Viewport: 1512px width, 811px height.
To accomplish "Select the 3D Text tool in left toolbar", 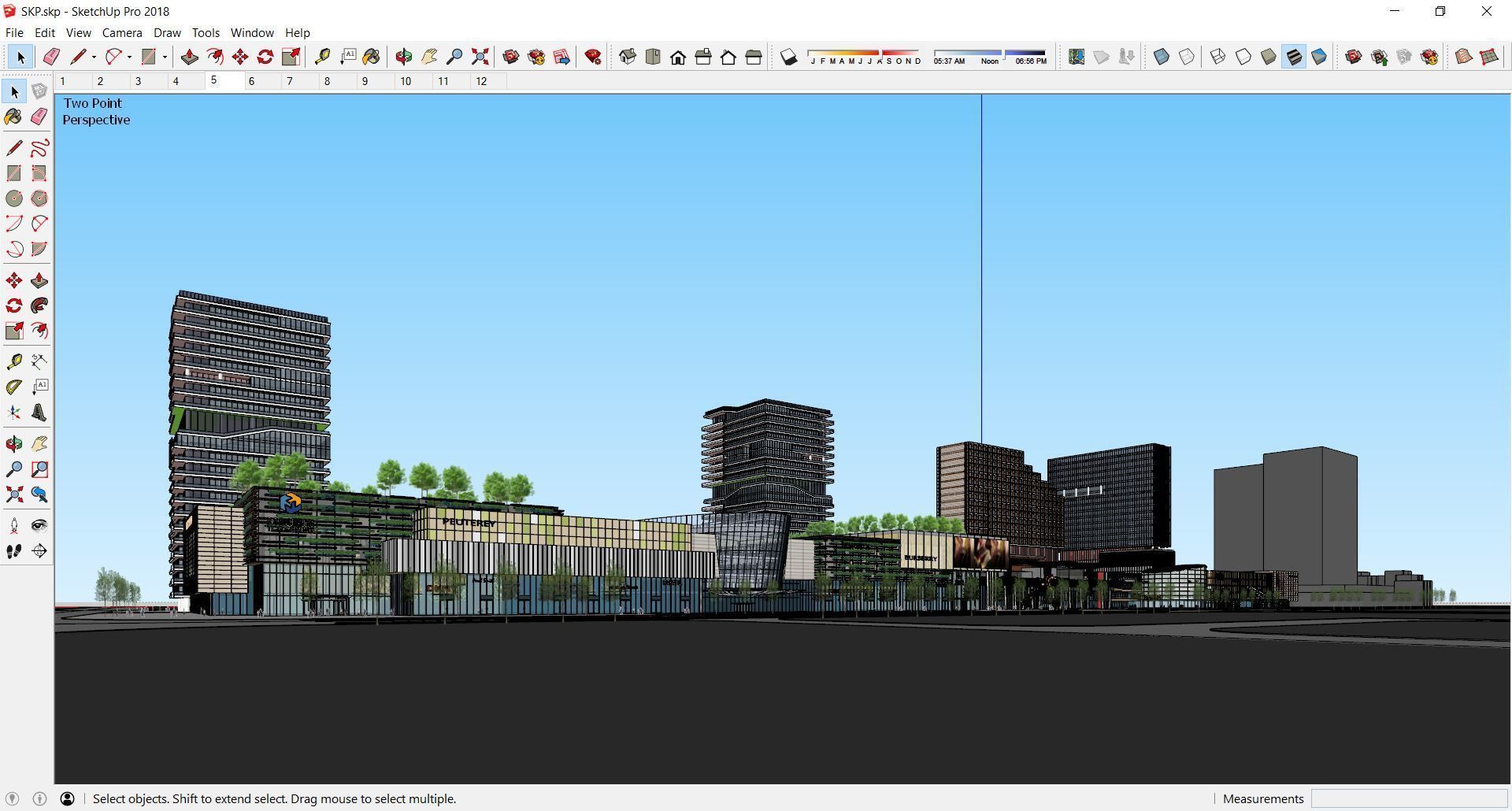I will click(x=39, y=413).
